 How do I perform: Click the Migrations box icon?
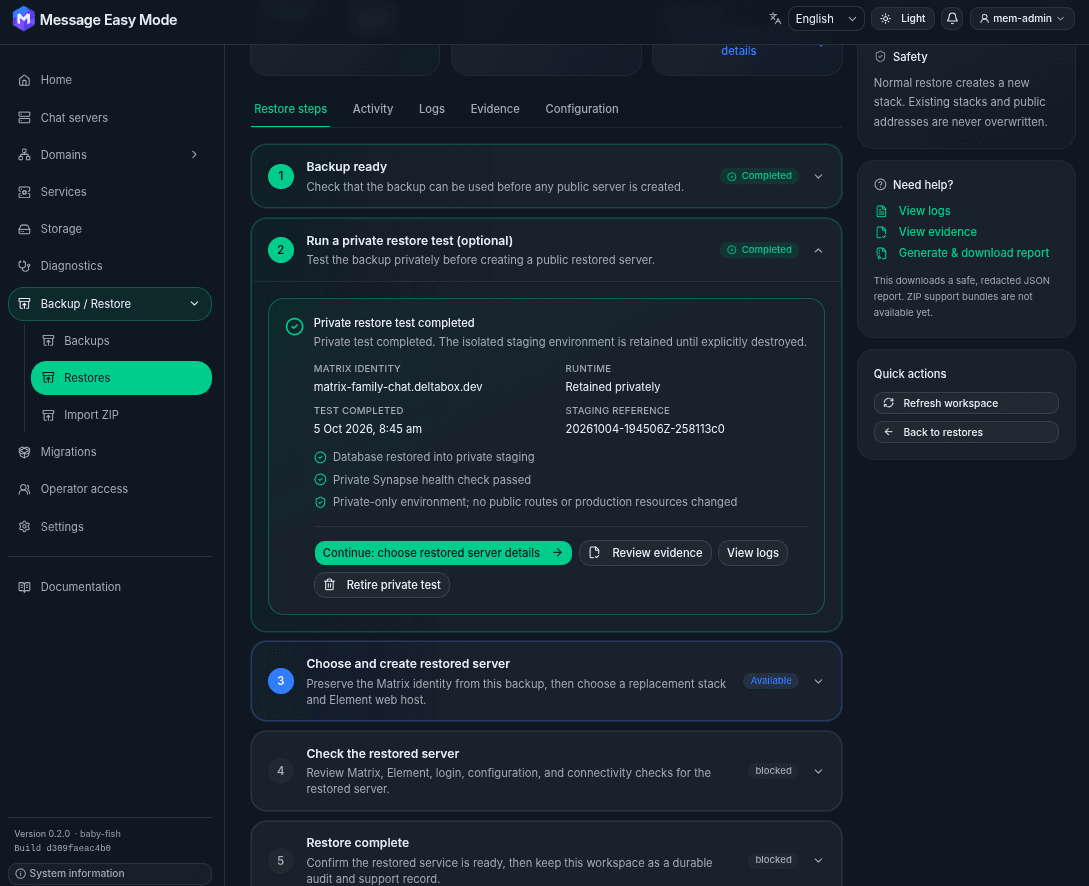(24, 452)
